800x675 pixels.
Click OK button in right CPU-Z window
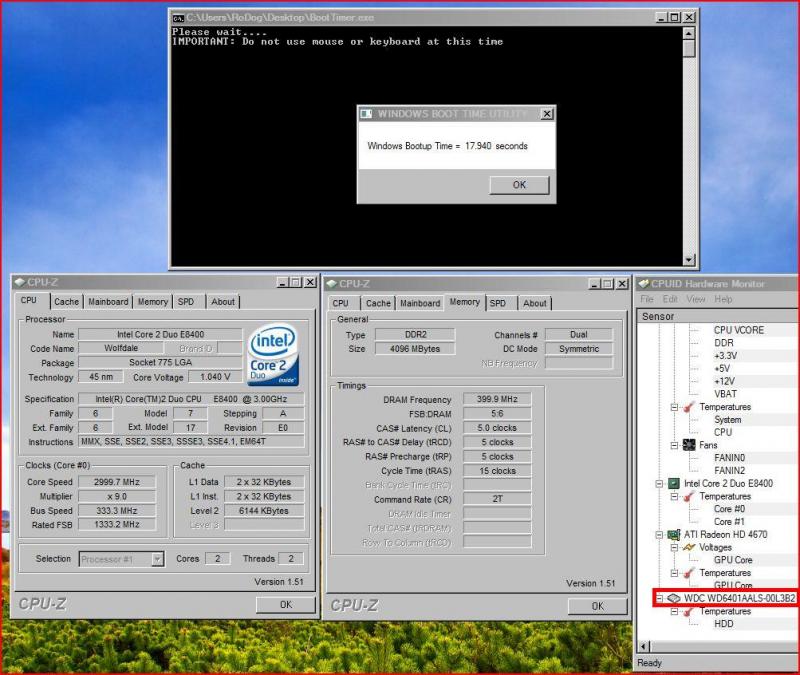point(597,606)
